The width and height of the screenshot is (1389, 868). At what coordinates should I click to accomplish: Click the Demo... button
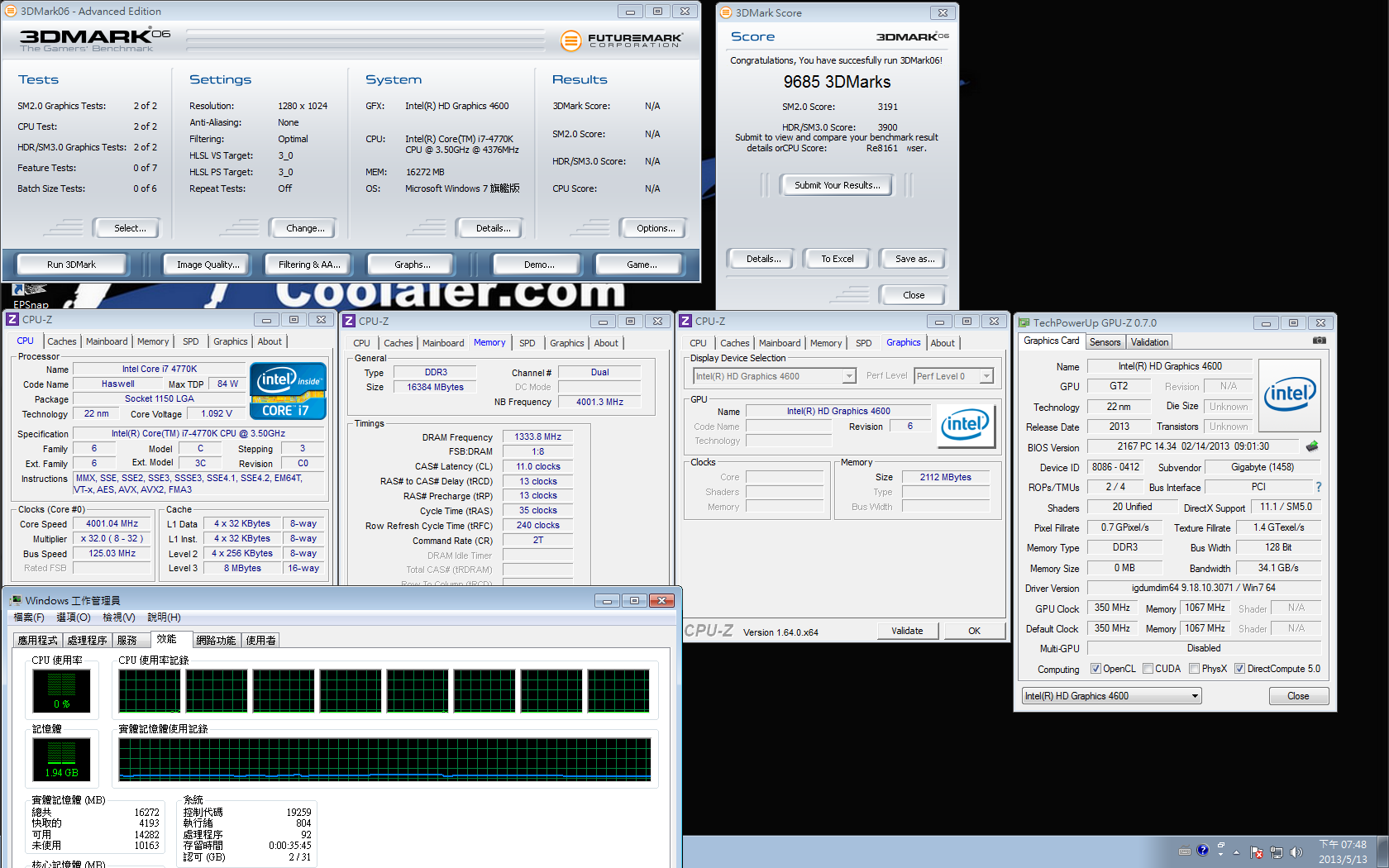pos(539,265)
